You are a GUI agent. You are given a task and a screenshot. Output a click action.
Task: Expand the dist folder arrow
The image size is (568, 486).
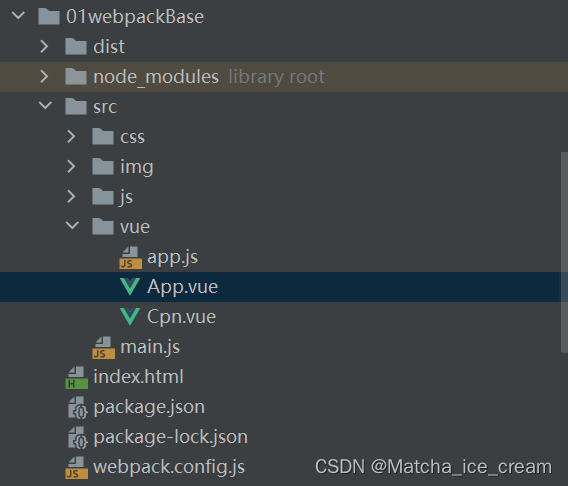point(44,46)
